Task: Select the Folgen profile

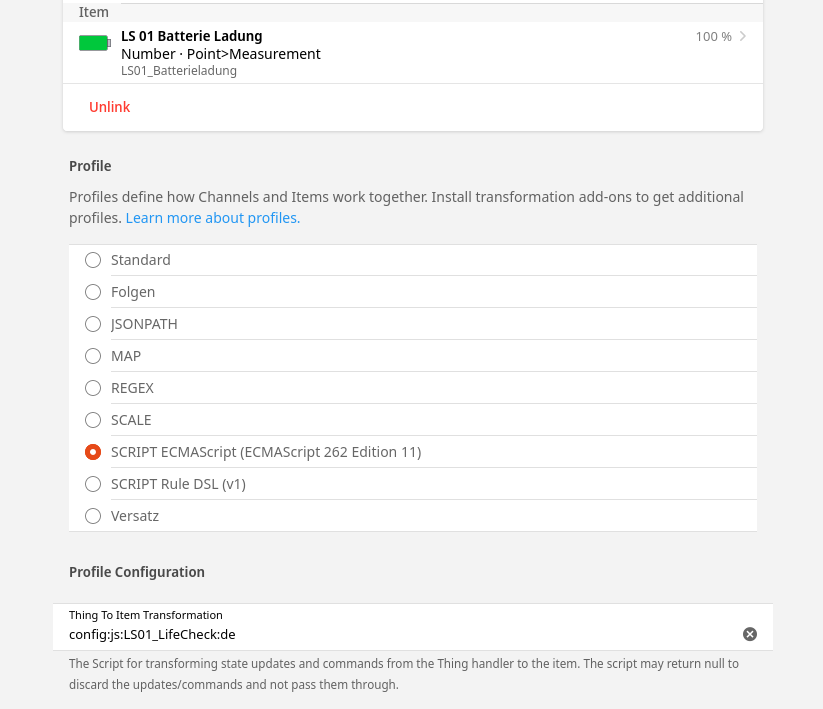Action: (x=93, y=292)
